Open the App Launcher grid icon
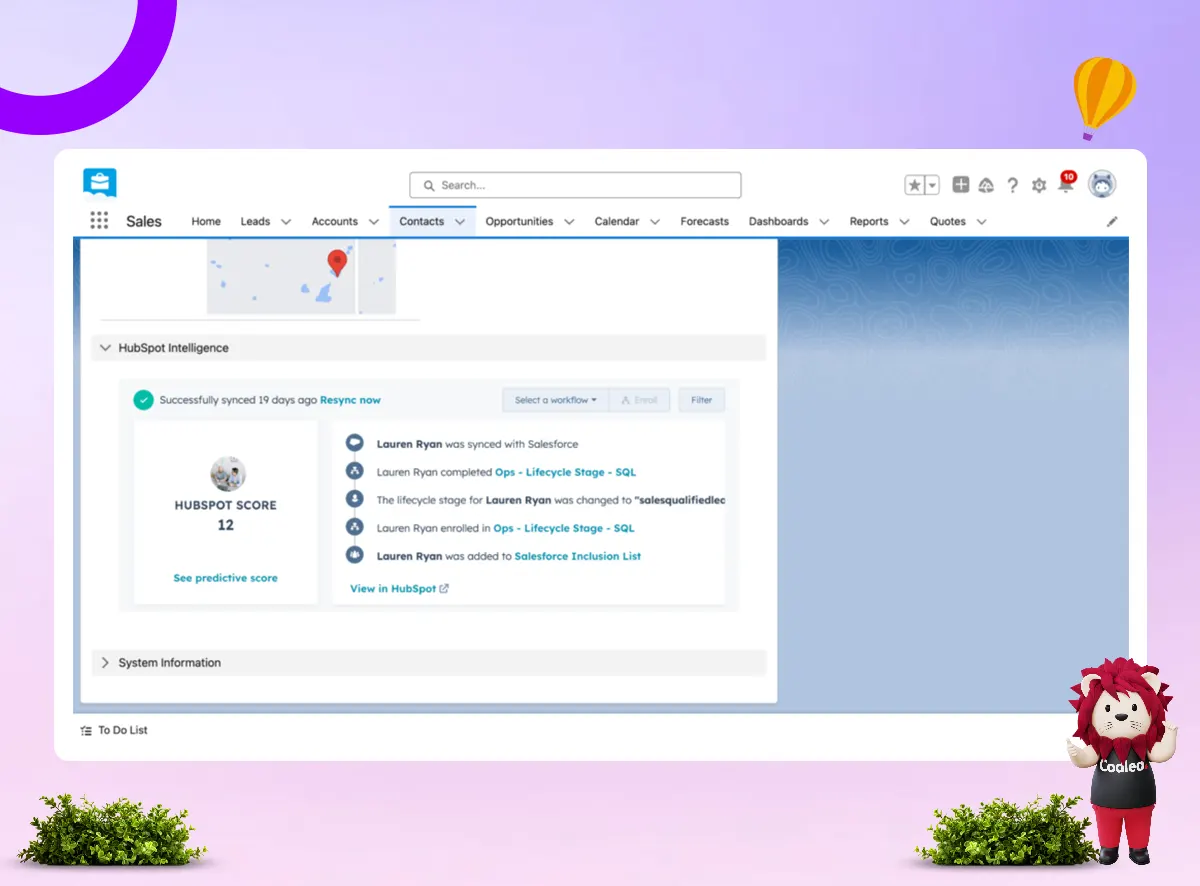 pyautogui.click(x=99, y=221)
